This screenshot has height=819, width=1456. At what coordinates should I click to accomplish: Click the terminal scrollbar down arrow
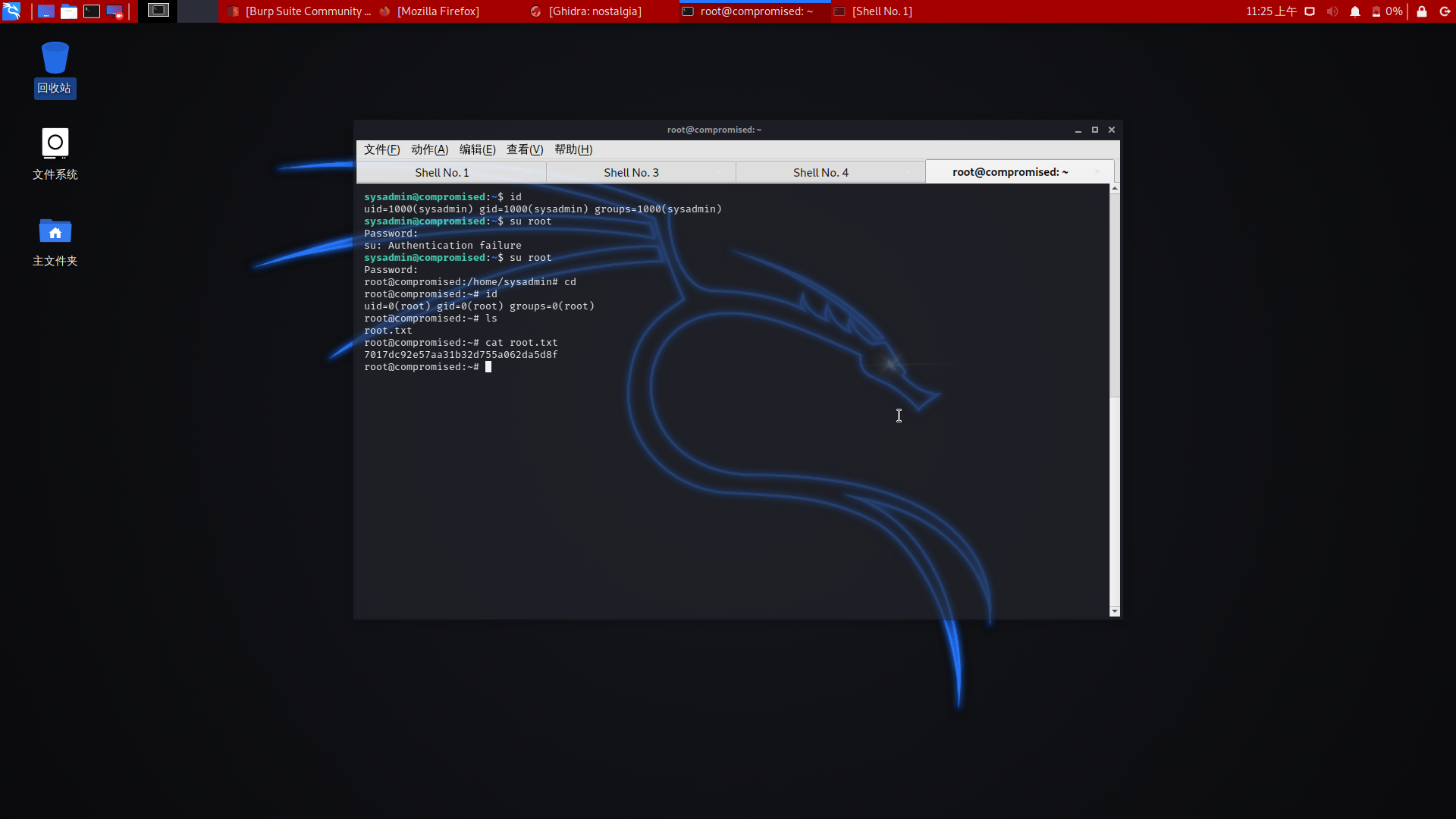[1114, 611]
